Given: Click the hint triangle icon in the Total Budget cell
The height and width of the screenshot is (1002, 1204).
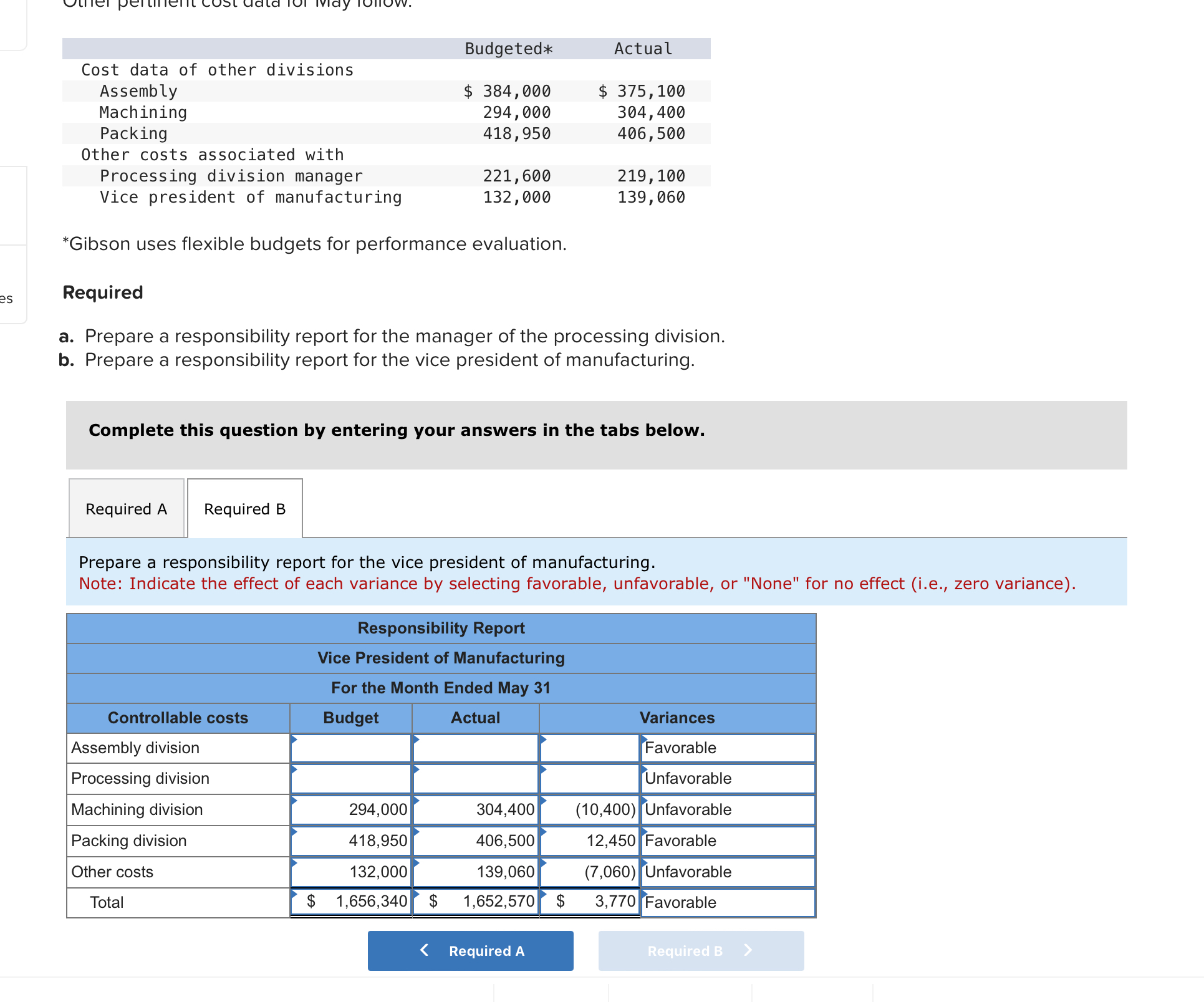Looking at the screenshot, I should (293, 894).
